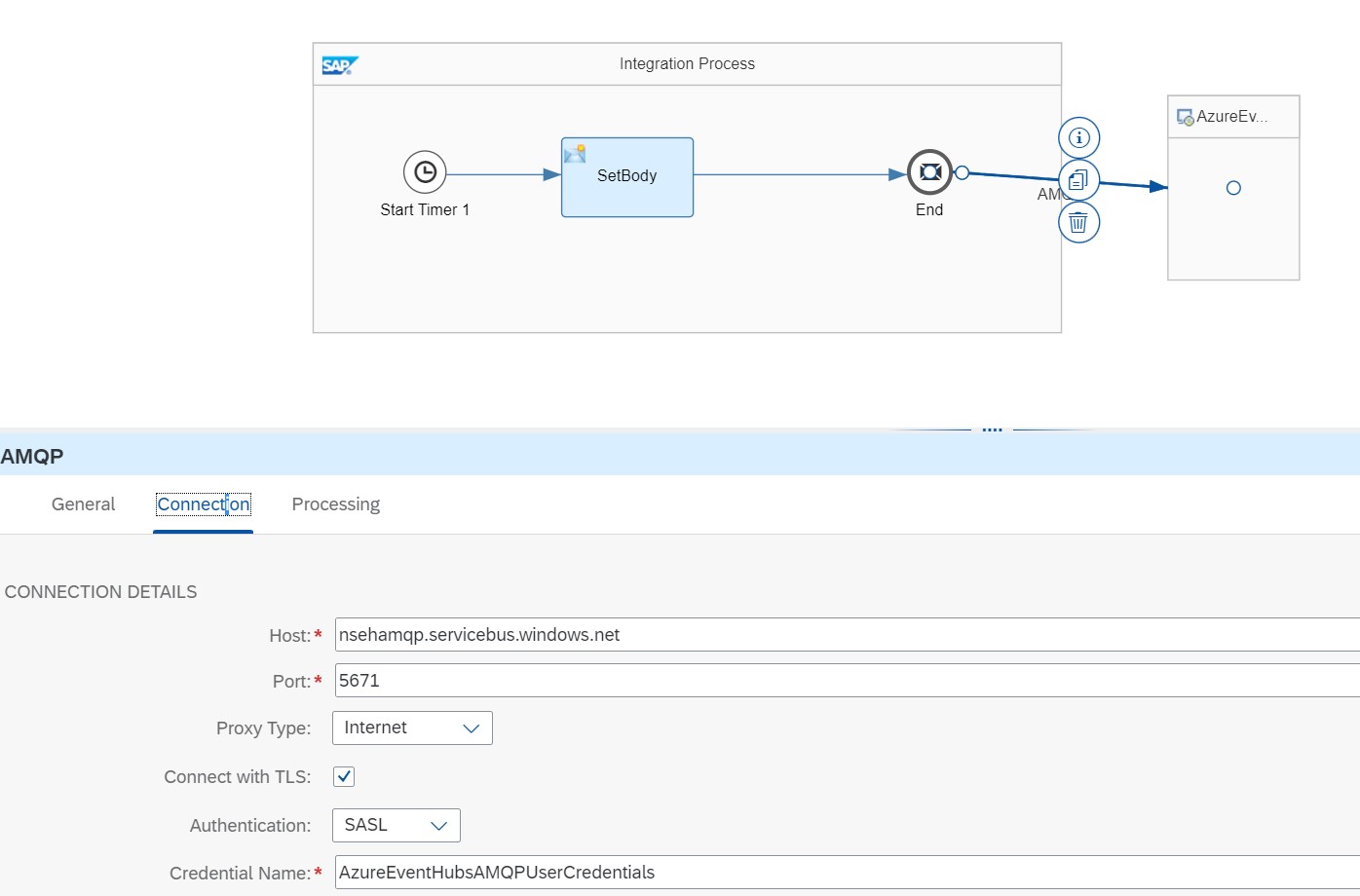This screenshot has width=1360, height=896.
Task: Open the Processing tab
Action: pos(335,504)
